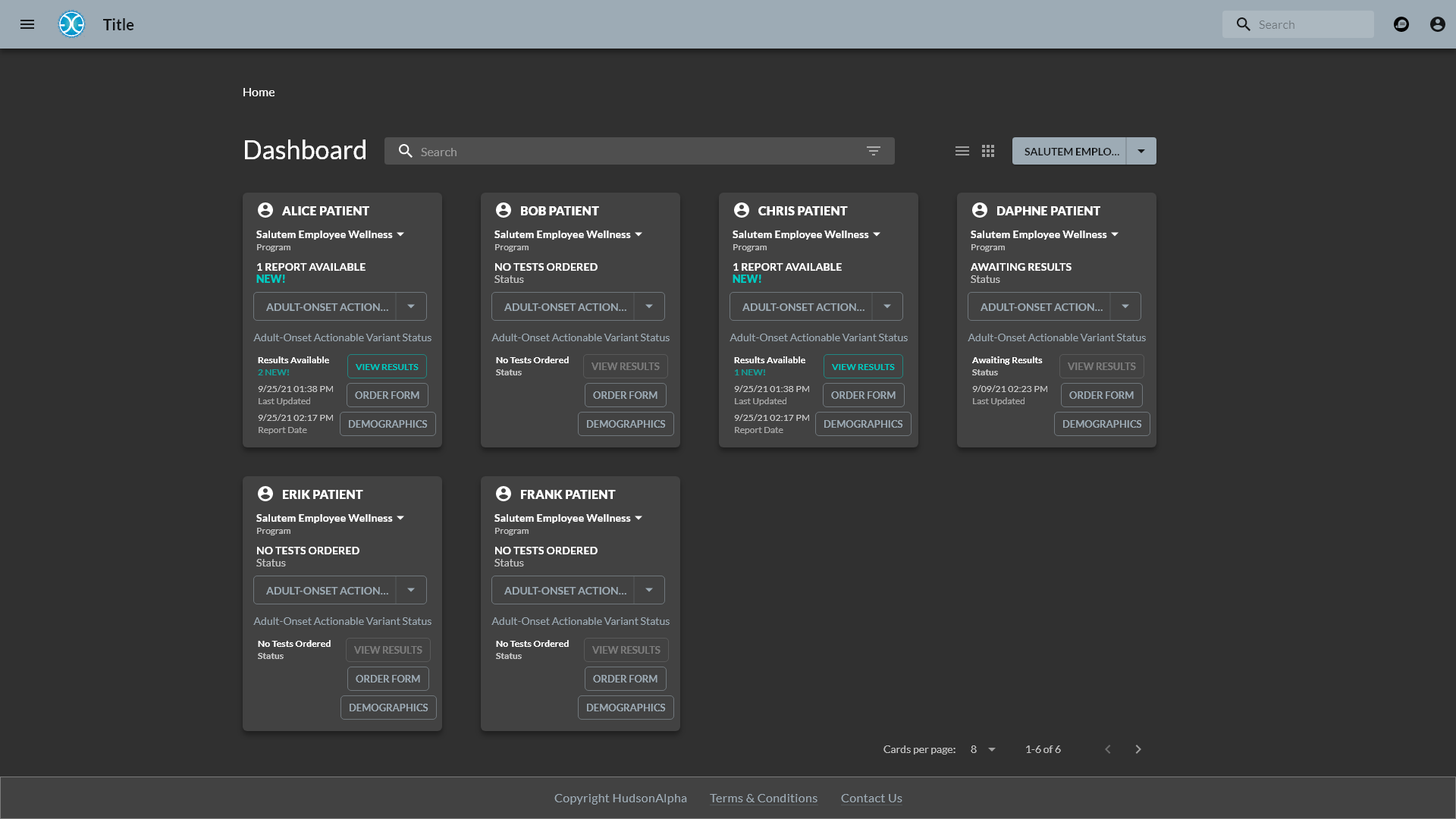Switch to grid view layout
The width and height of the screenshot is (1456, 819).
click(x=988, y=151)
